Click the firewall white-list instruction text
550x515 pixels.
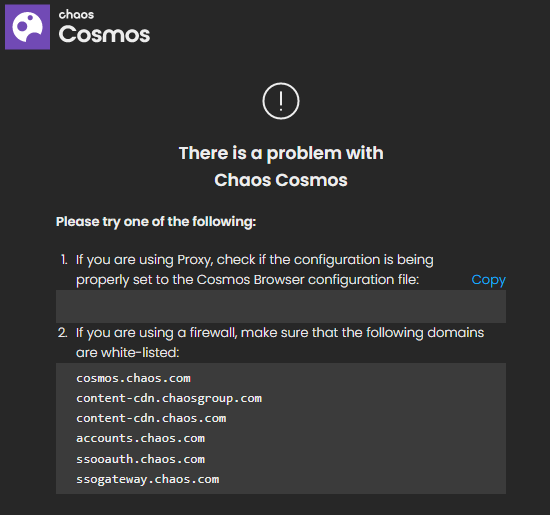280,342
